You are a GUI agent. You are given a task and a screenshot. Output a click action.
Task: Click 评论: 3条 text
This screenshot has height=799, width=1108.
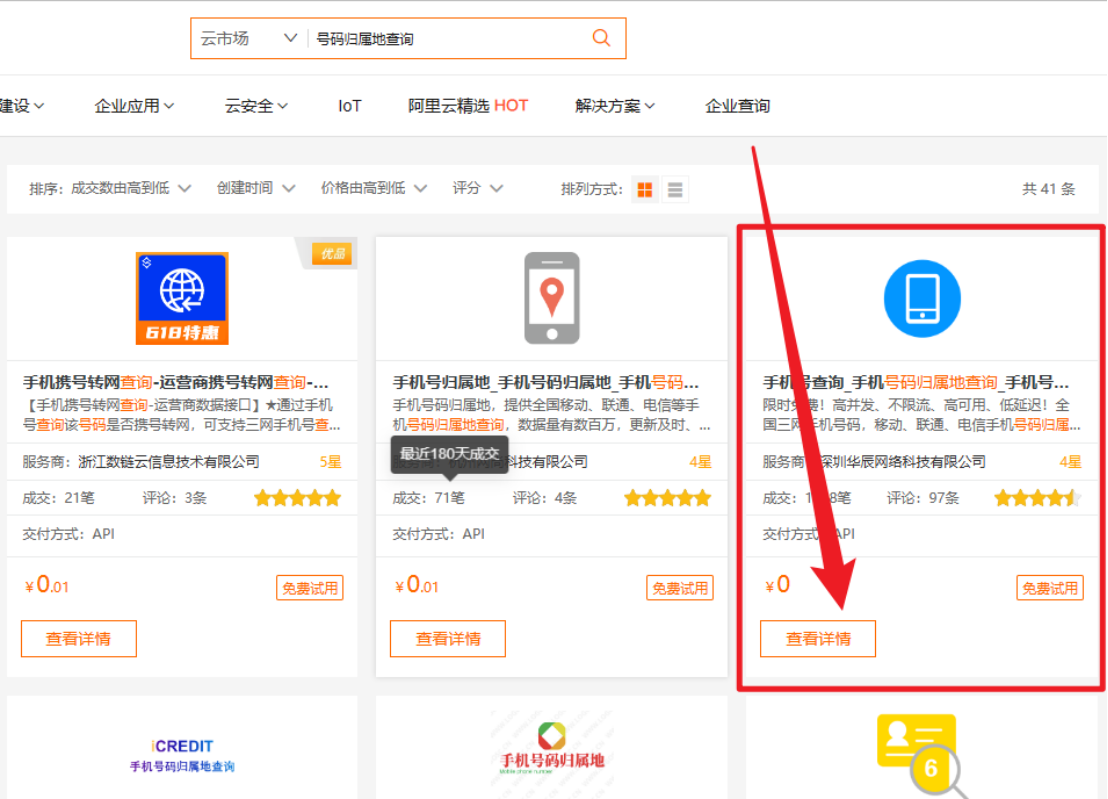pos(175,498)
